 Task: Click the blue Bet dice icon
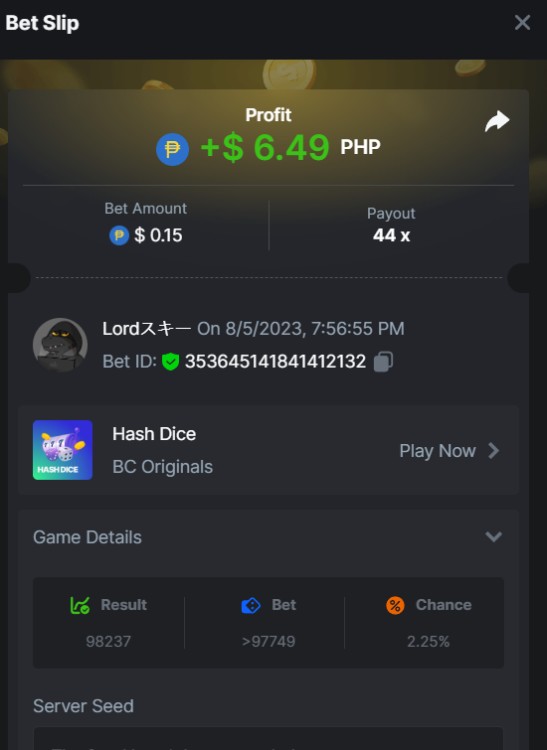click(x=251, y=606)
